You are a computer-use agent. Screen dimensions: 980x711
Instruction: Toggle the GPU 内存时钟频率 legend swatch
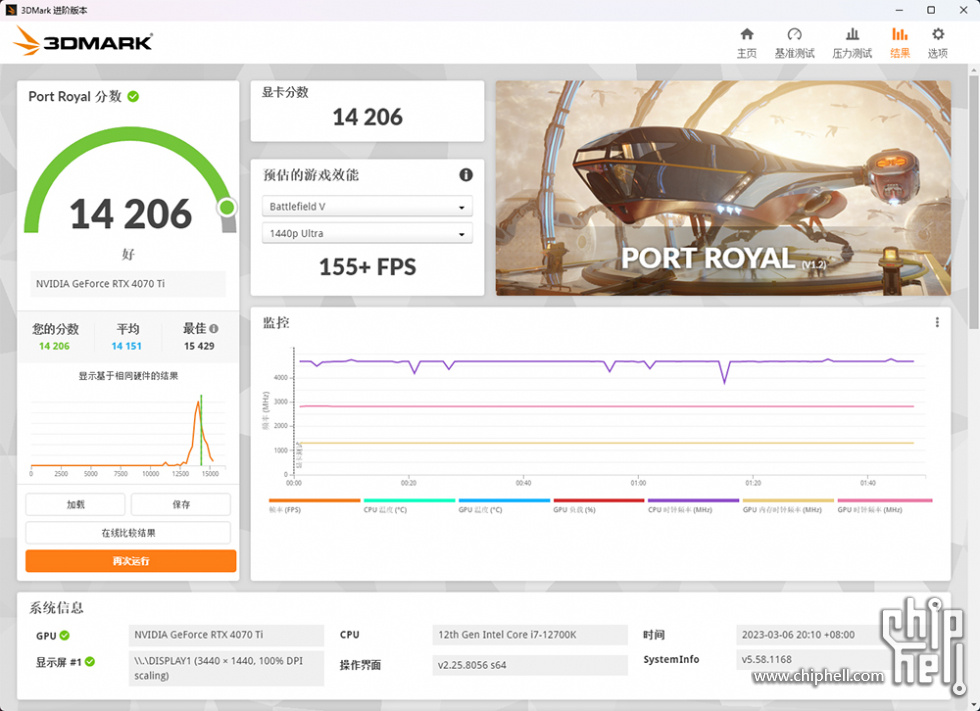pyautogui.click(x=788, y=500)
